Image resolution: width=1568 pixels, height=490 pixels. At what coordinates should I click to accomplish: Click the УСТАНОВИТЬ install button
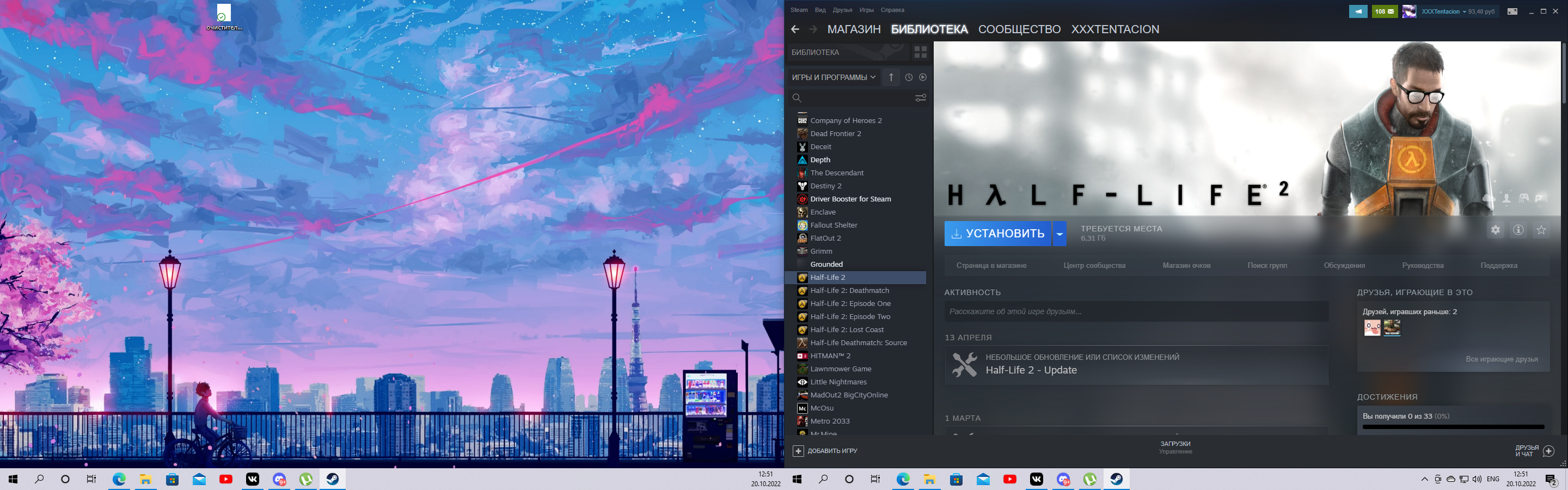[x=997, y=234]
